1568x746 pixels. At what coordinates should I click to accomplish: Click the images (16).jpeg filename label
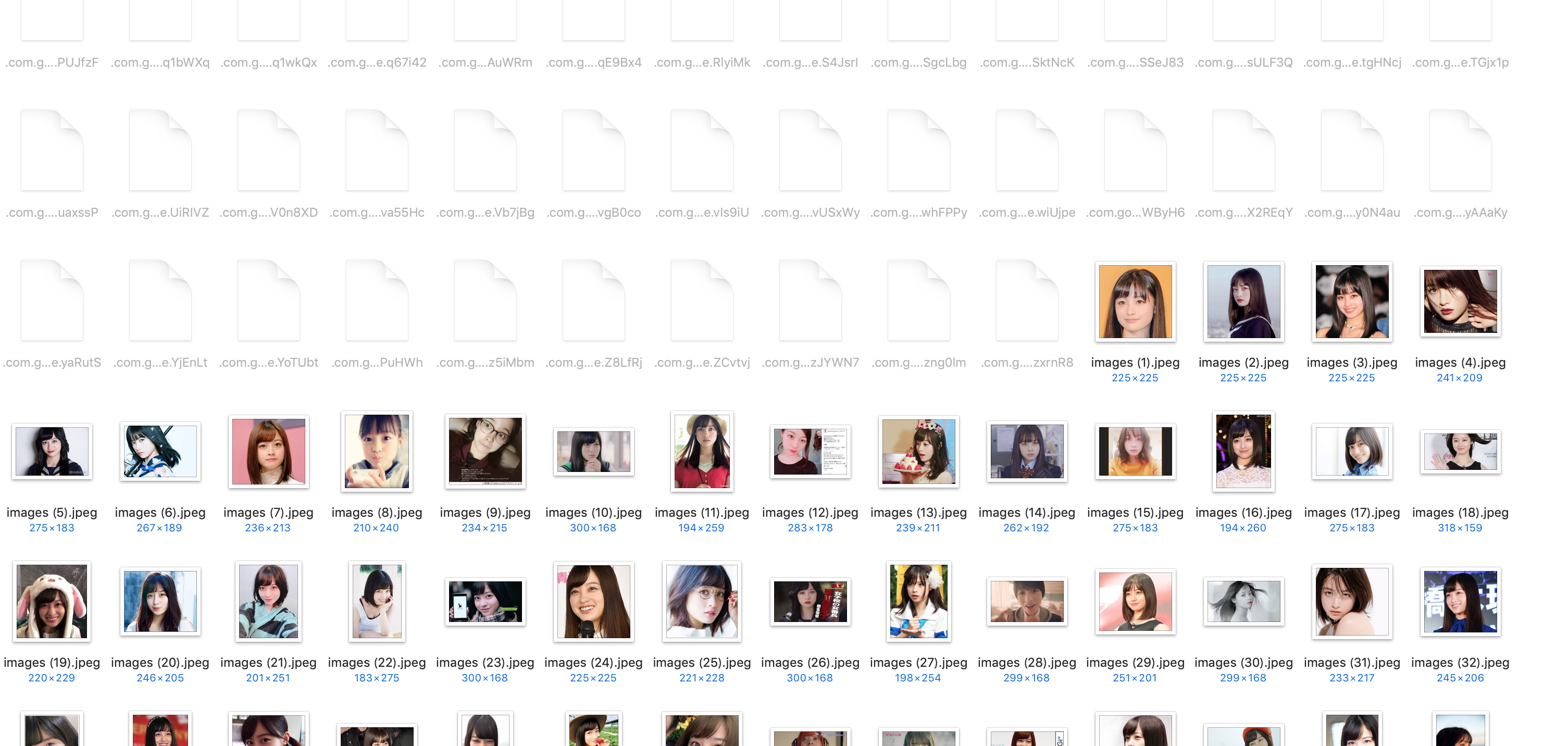pyautogui.click(x=1243, y=512)
